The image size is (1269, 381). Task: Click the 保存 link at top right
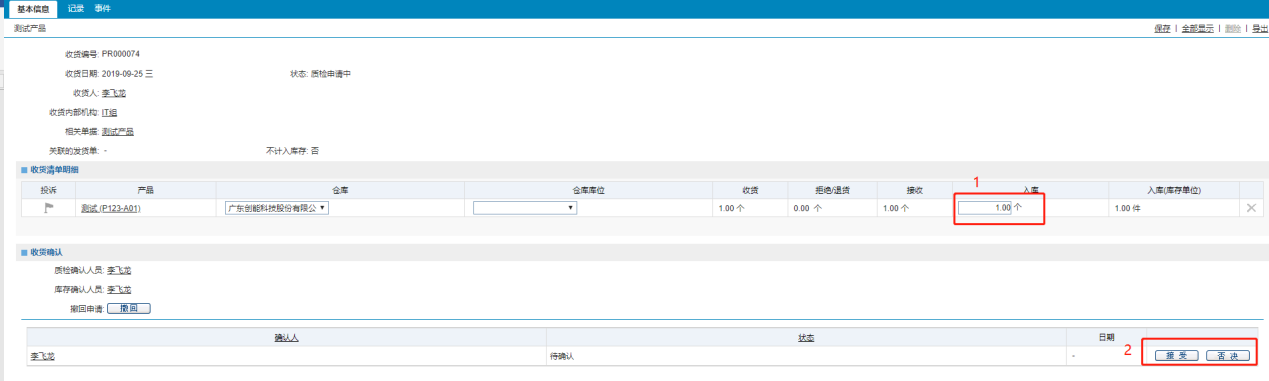pos(1162,29)
